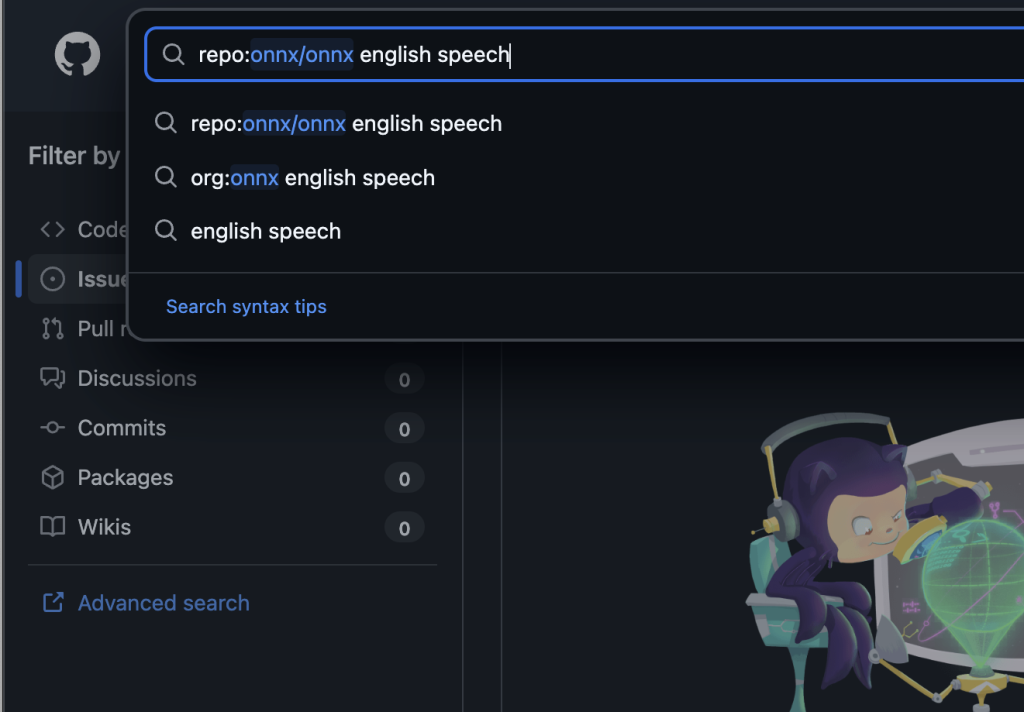Image resolution: width=1024 pixels, height=712 pixels.
Task: Select suggestion "org:onnx english speech"
Action: point(312,178)
